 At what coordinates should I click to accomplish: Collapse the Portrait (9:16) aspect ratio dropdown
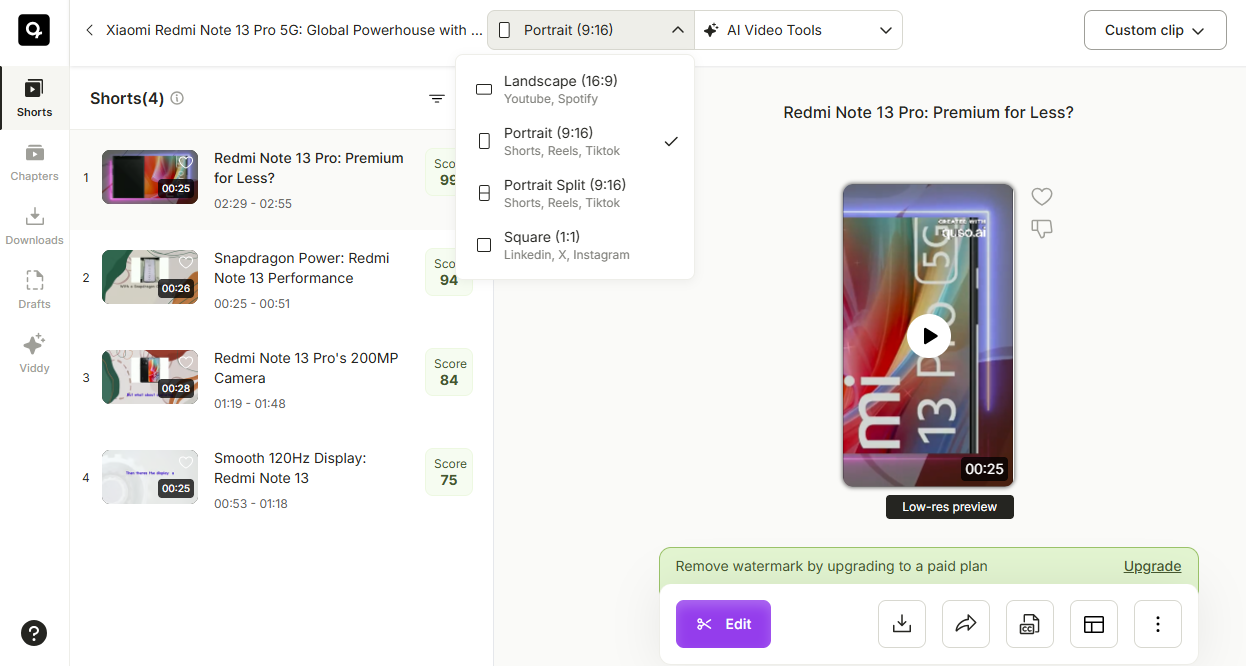point(591,30)
